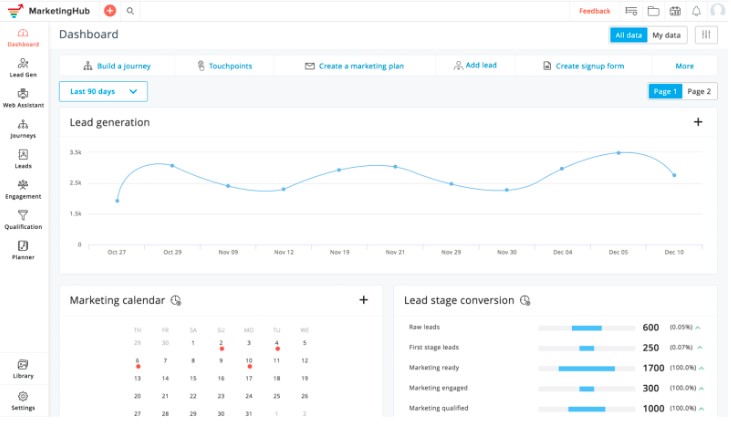The width and height of the screenshot is (731, 429).
Task: Select day 17 on marketing calendar
Action: 249,378
